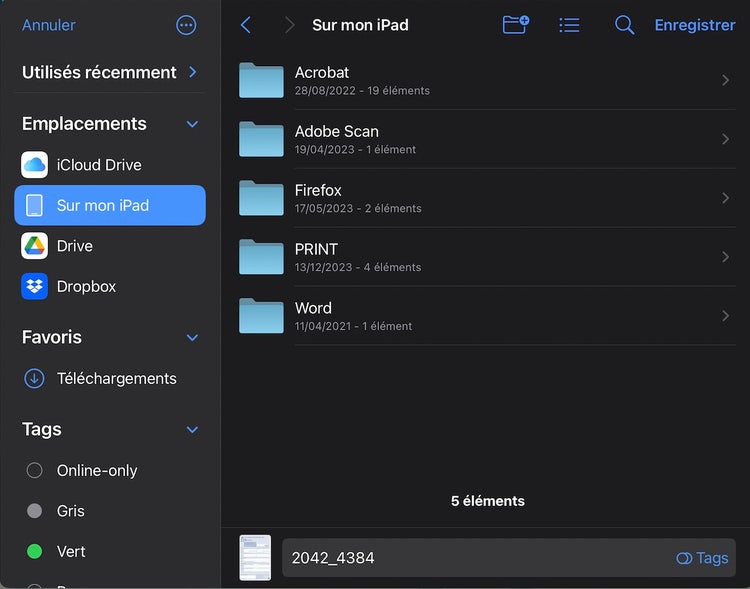Save with the Enregistrer button
This screenshot has width=750, height=589.
click(x=695, y=25)
